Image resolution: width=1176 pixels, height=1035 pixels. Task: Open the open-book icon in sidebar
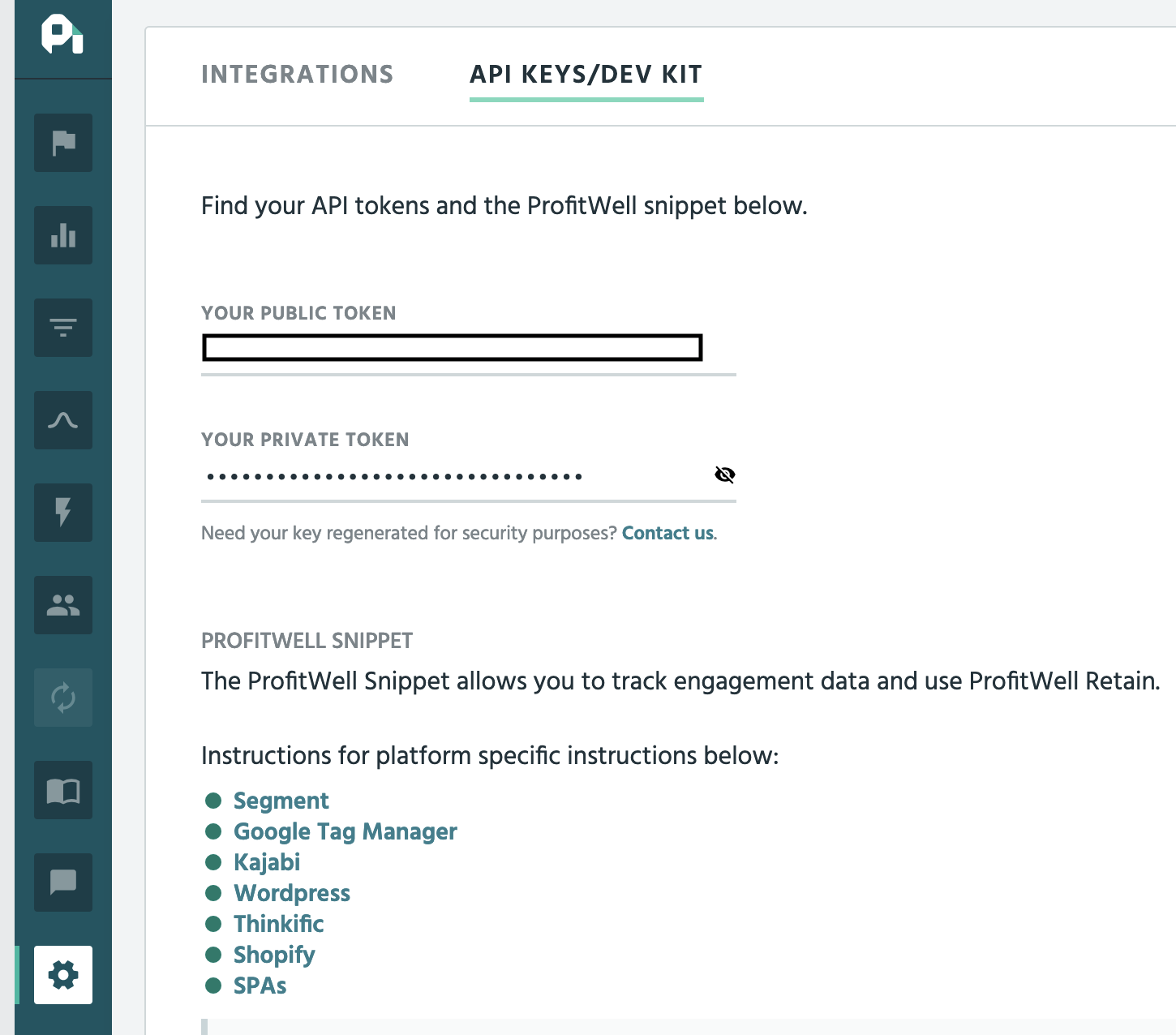(x=63, y=790)
